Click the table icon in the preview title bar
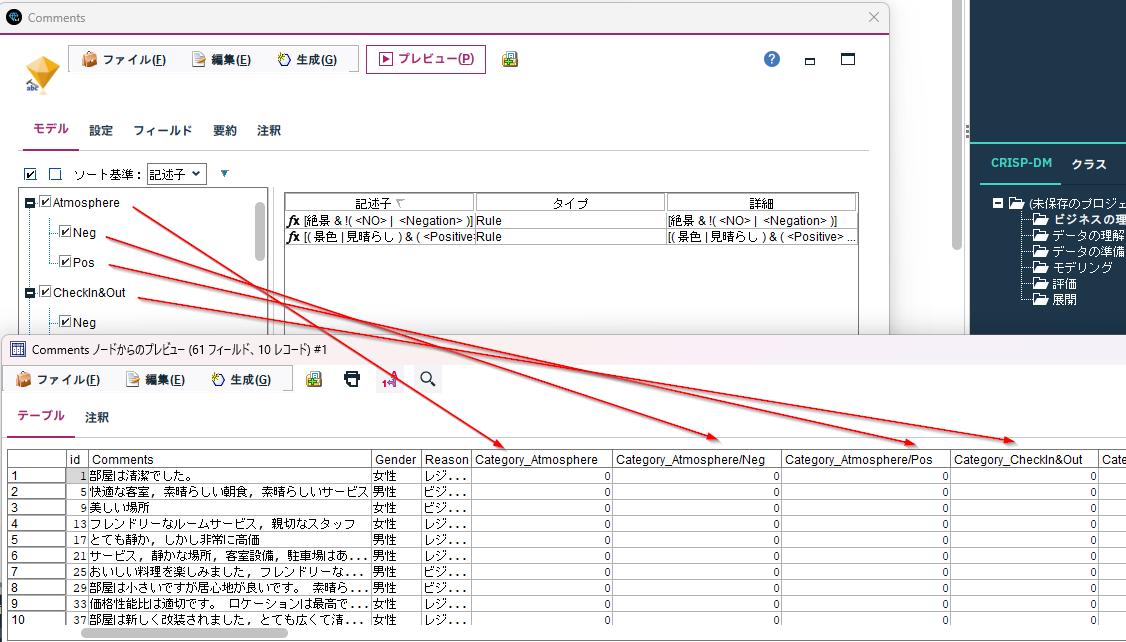Viewport: 1126px width, 642px height. pyautogui.click(x=18, y=350)
